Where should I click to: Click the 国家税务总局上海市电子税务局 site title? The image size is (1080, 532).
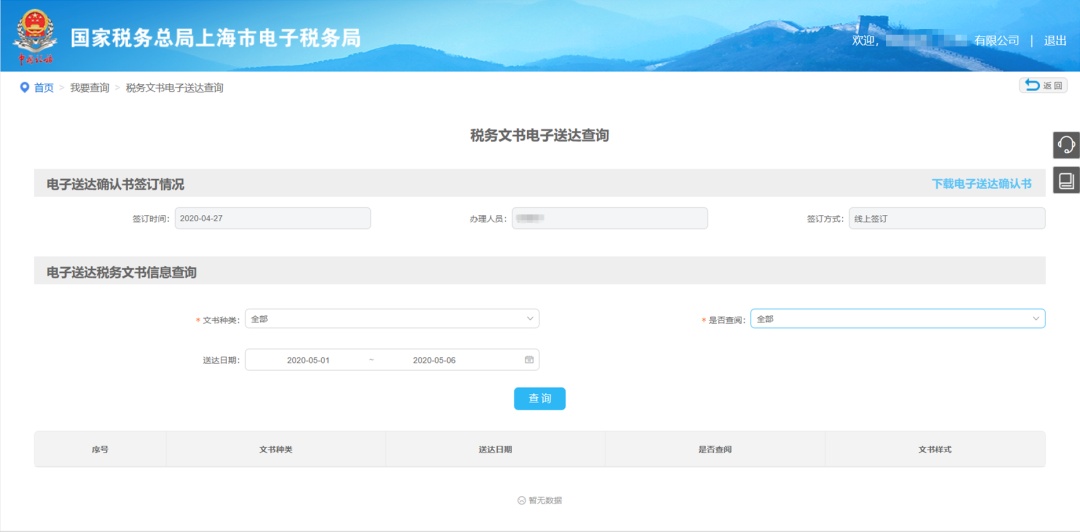(216, 38)
